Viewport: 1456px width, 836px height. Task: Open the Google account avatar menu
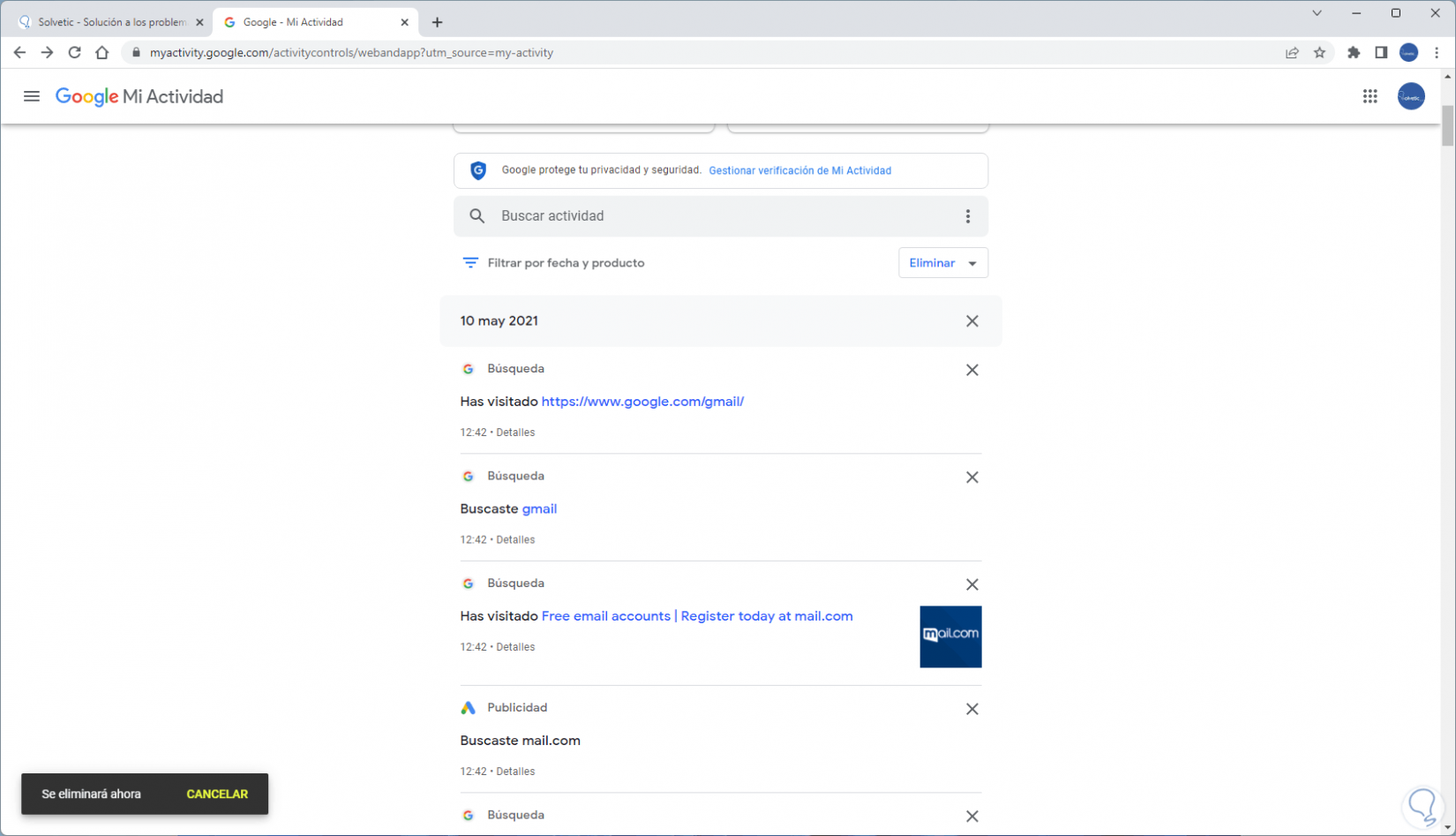[x=1411, y=96]
